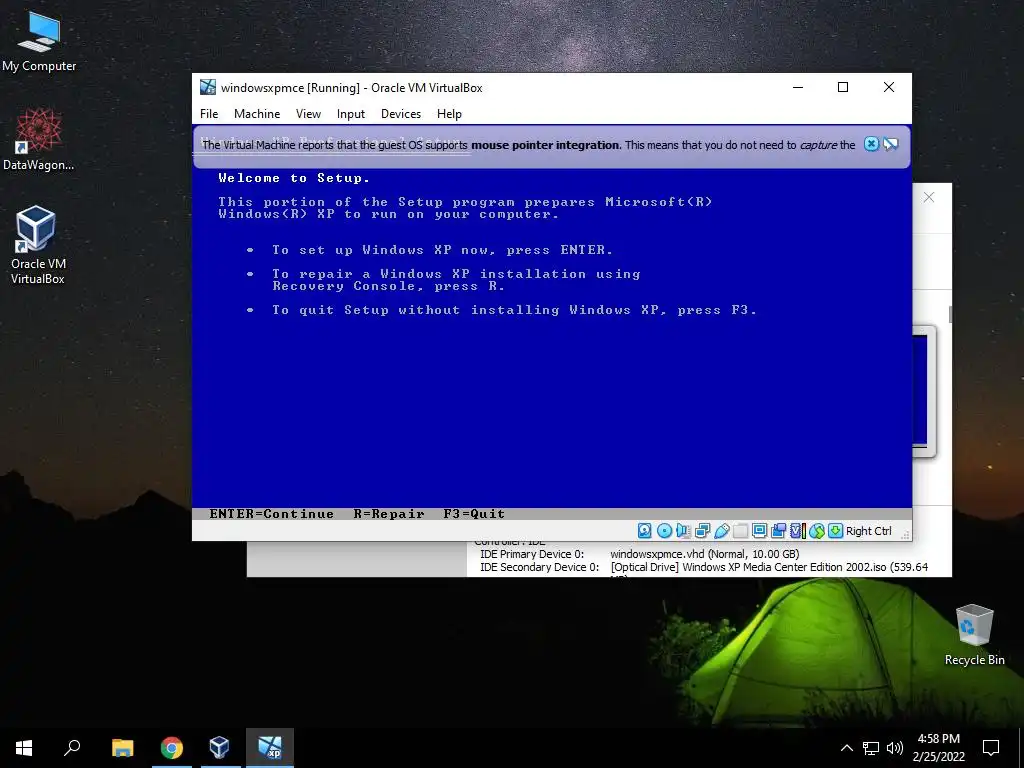Open the notification center
This screenshot has width=1024, height=768.
coord(991,748)
